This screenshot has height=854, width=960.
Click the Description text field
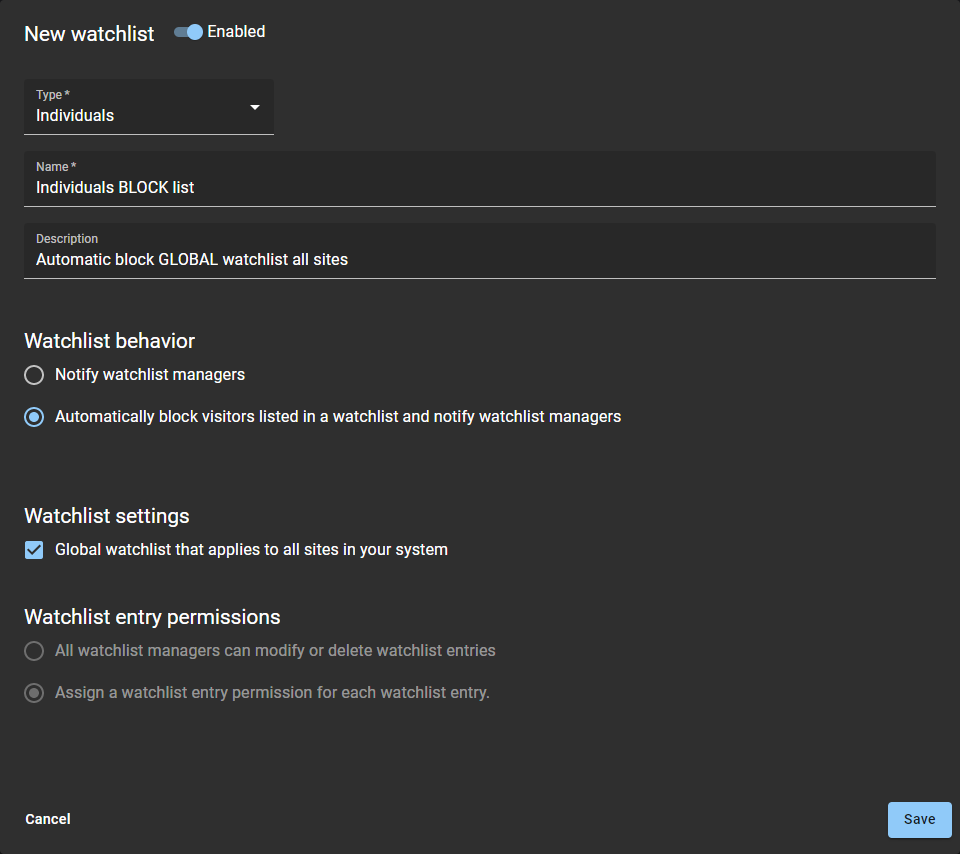click(x=479, y=259)
